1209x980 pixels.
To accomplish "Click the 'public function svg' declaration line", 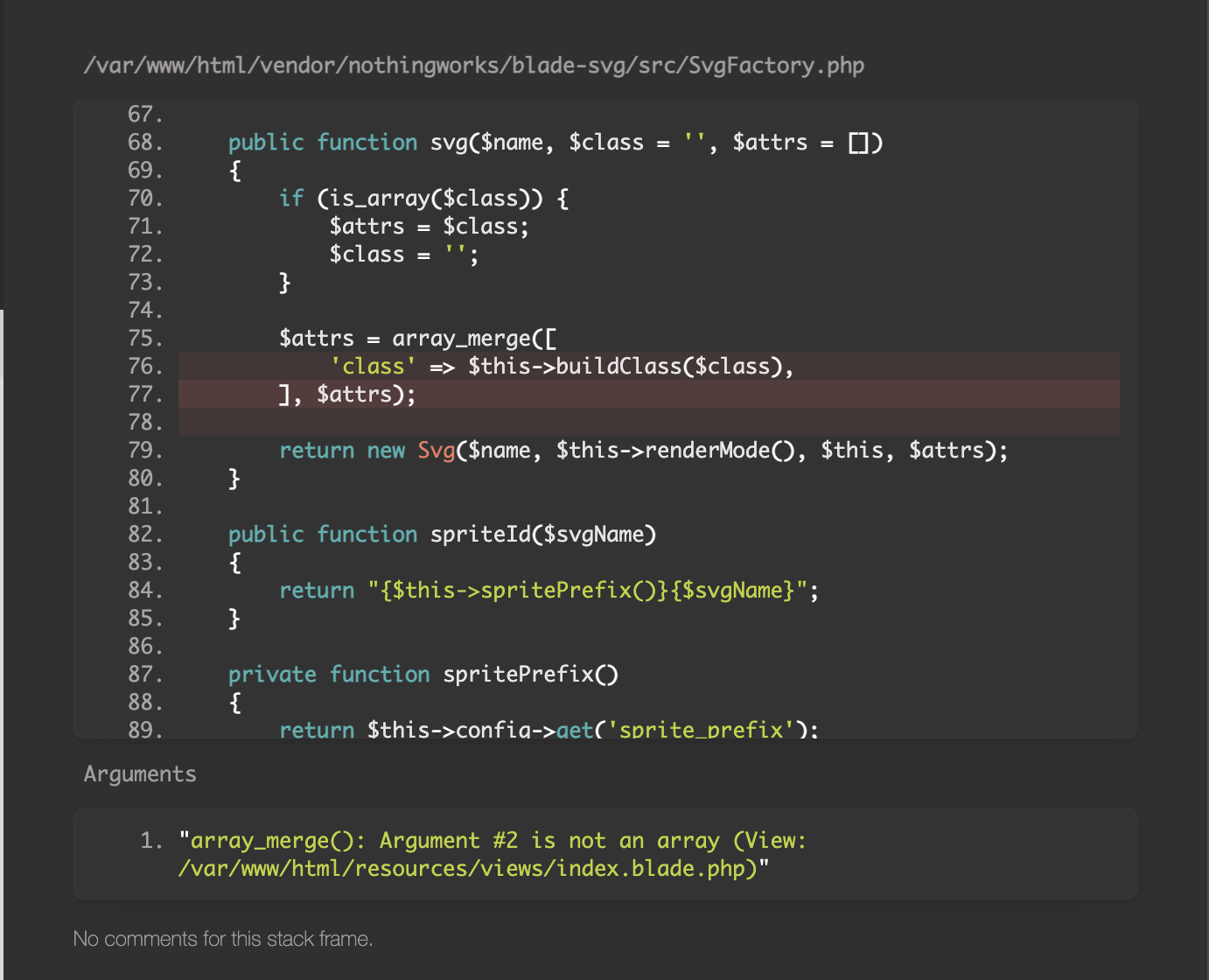I will click(556, 143).
